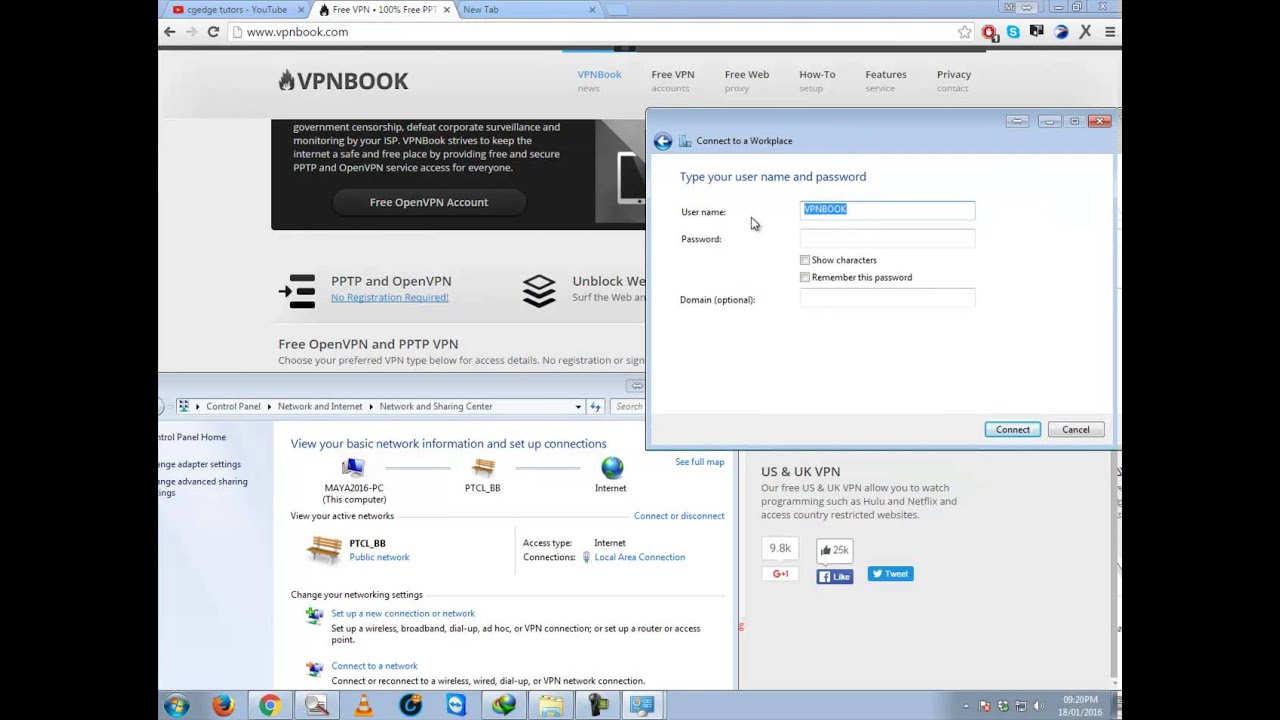Click the See full map link
The width and height of the screenshot is (1280, 720).
699,462
